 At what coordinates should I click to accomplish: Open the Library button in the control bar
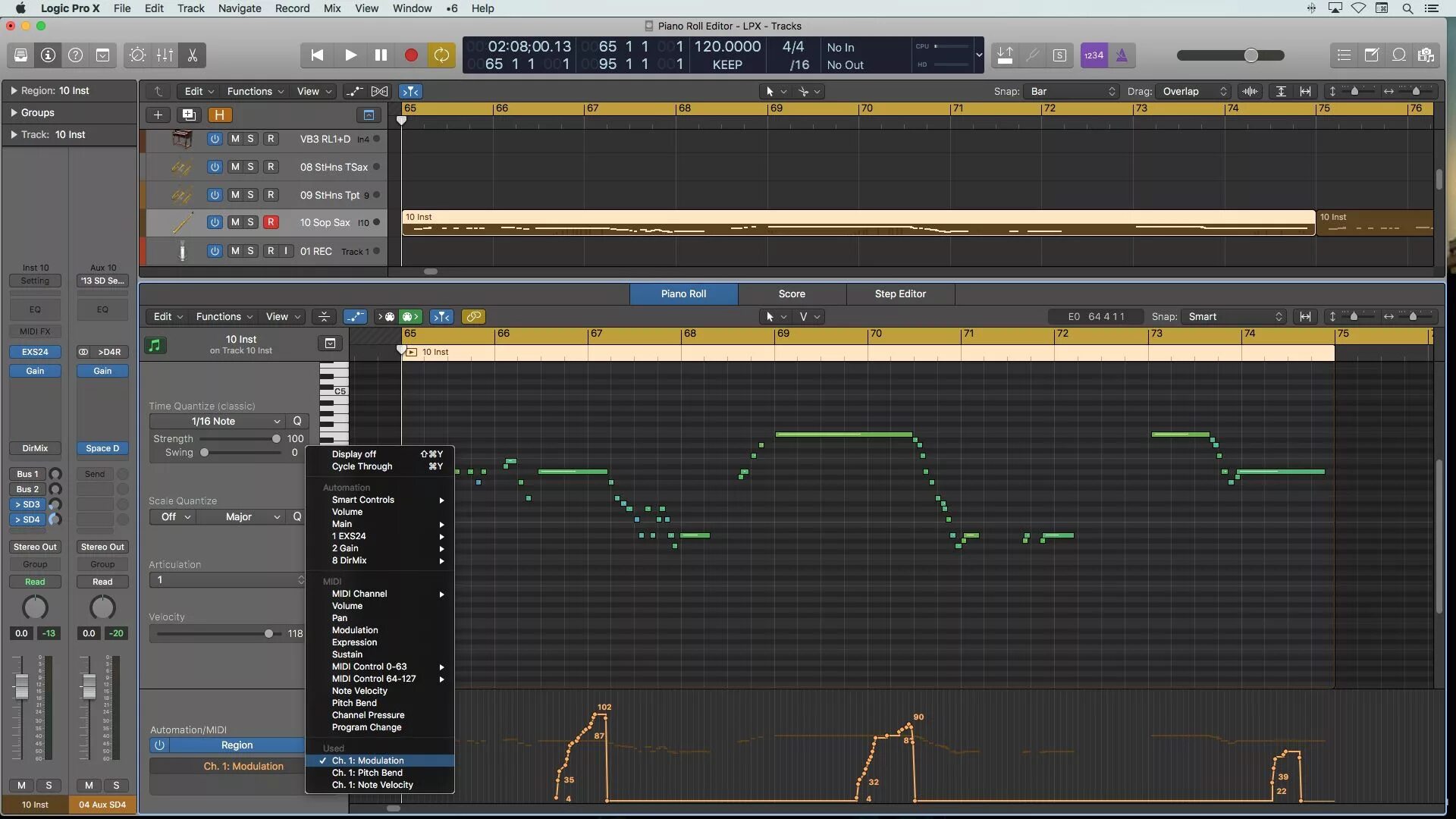(20, 55)
